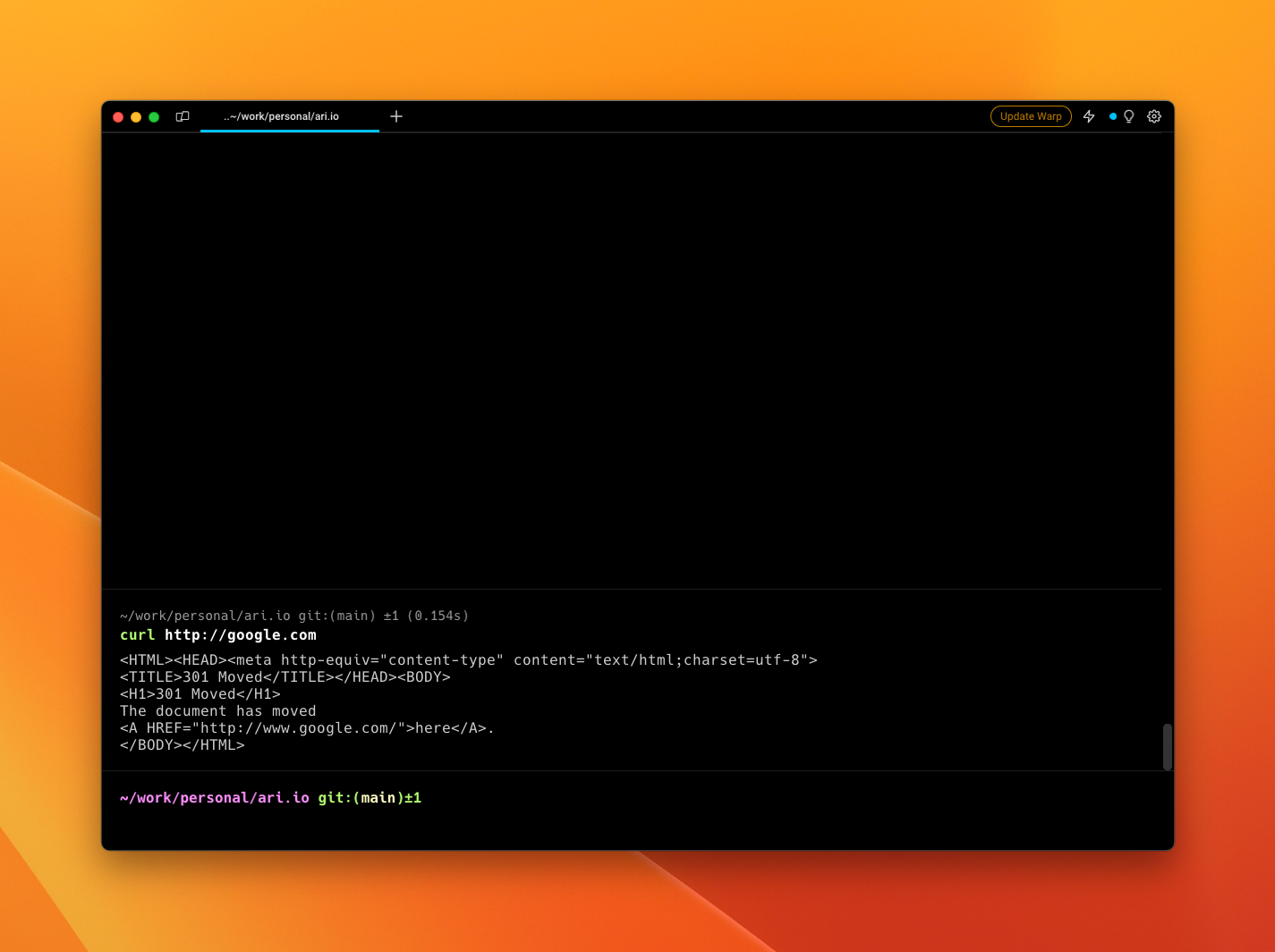Click the Update Warp button
Image resolution: width=1275 pixels, height=952 pixels.
click(x=1031, y=116)
